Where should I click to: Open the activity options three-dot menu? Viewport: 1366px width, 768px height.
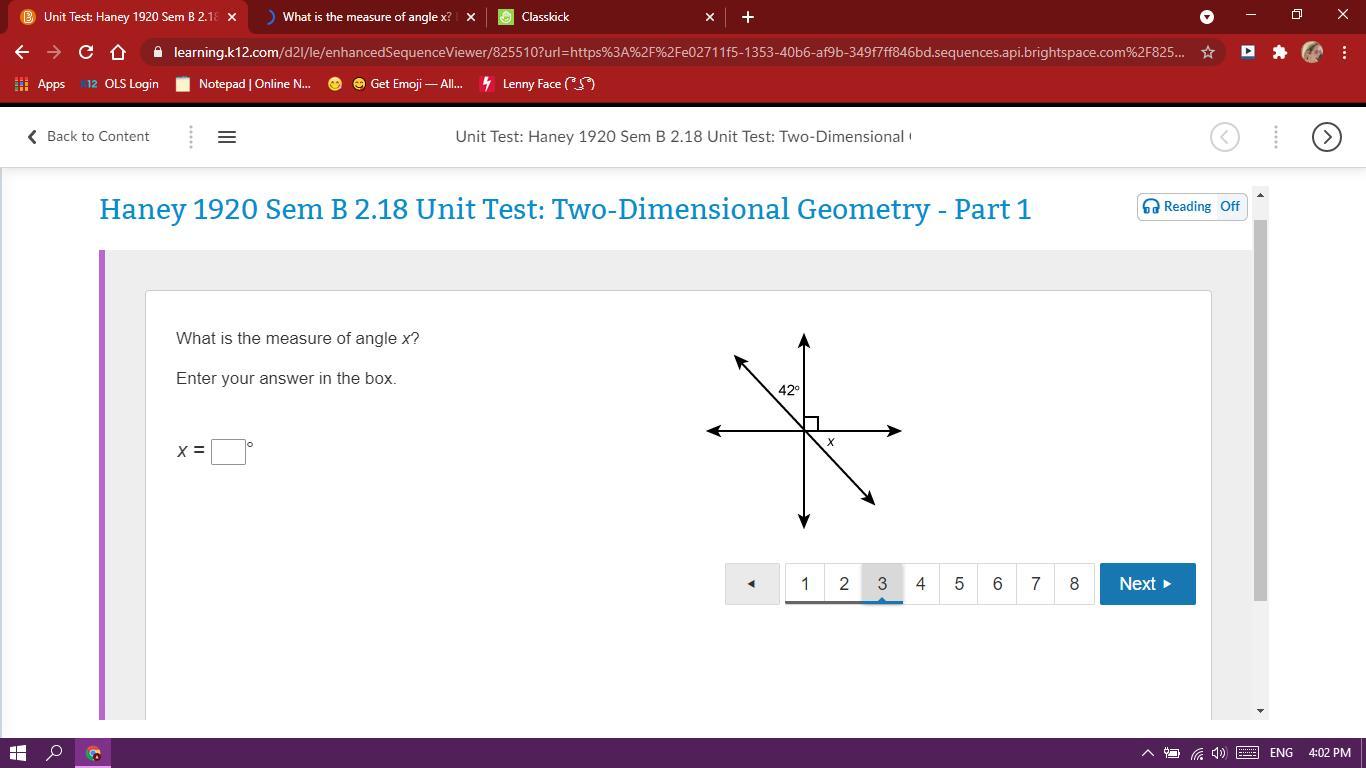(x=1276, y=137)
